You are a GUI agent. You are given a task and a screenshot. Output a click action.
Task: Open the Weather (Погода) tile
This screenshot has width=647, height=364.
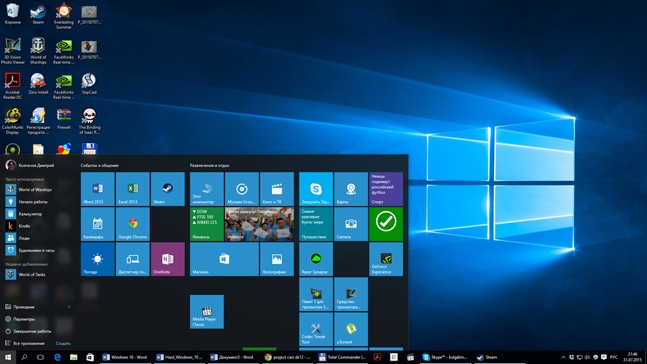pos(97,259)
